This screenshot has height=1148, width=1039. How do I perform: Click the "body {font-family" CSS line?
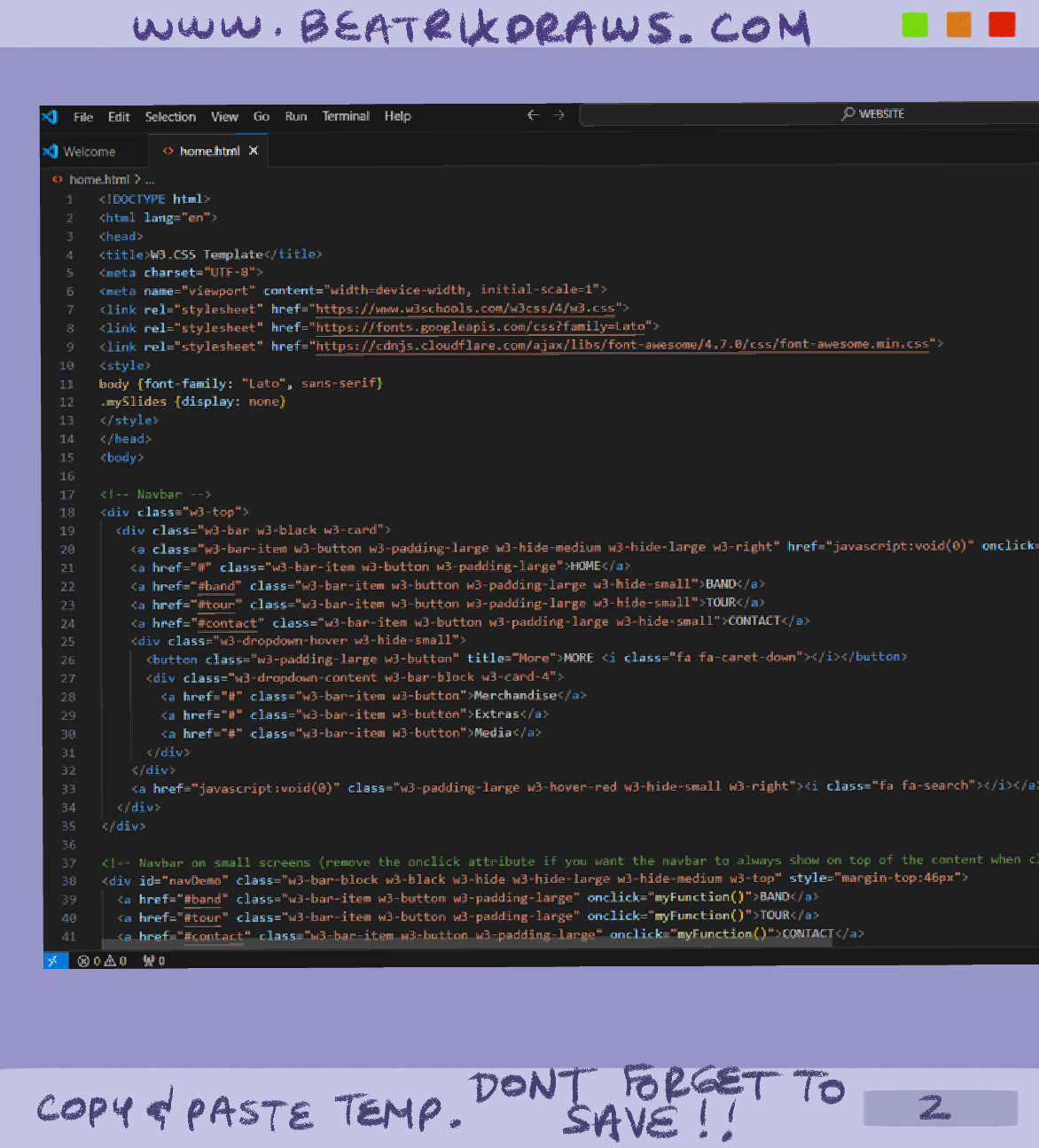pos(240,383)
